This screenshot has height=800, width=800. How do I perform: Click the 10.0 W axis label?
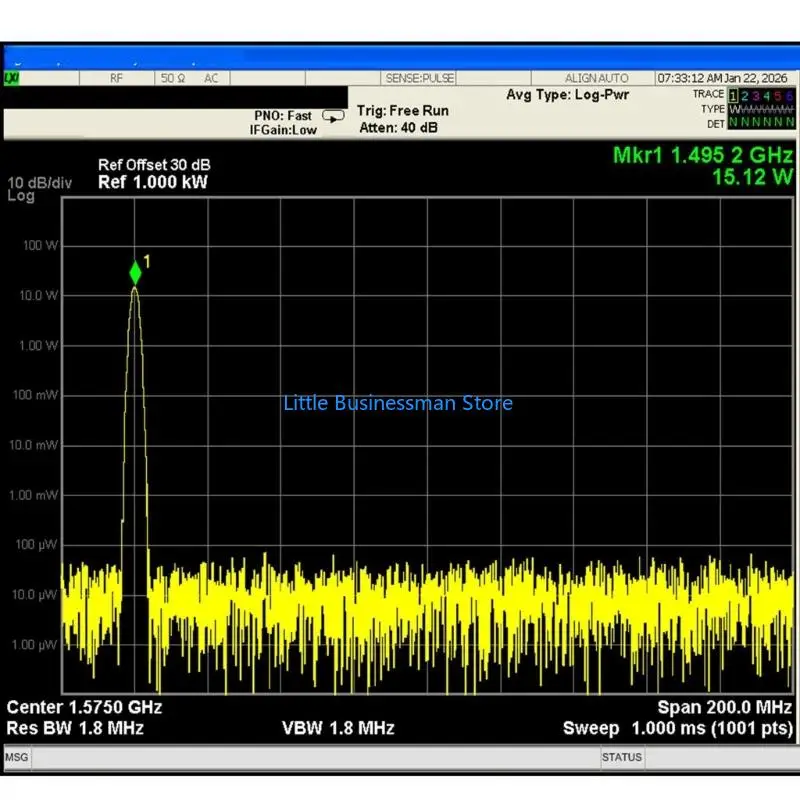38,295
